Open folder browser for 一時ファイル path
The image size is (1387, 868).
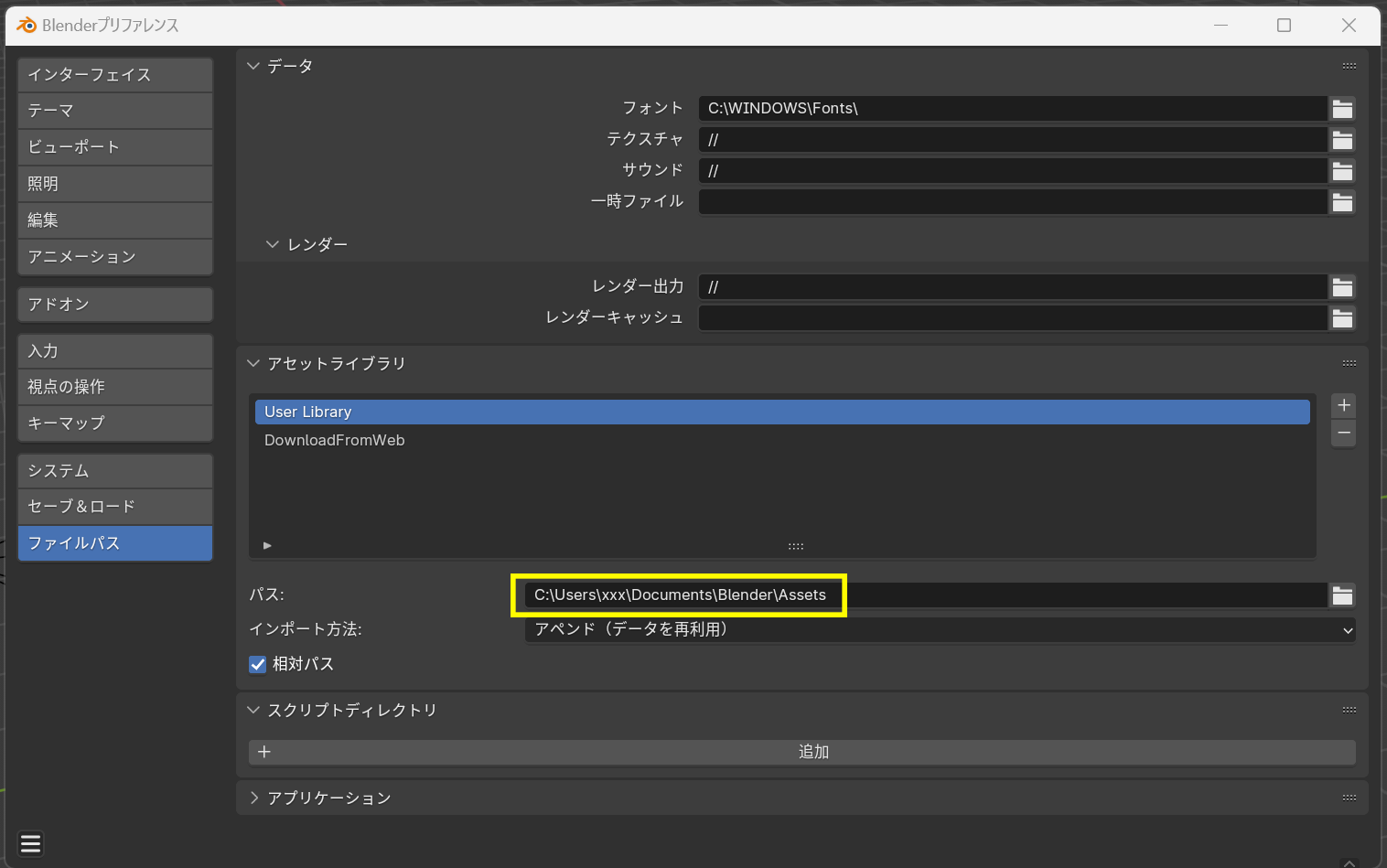(1342, 202)
